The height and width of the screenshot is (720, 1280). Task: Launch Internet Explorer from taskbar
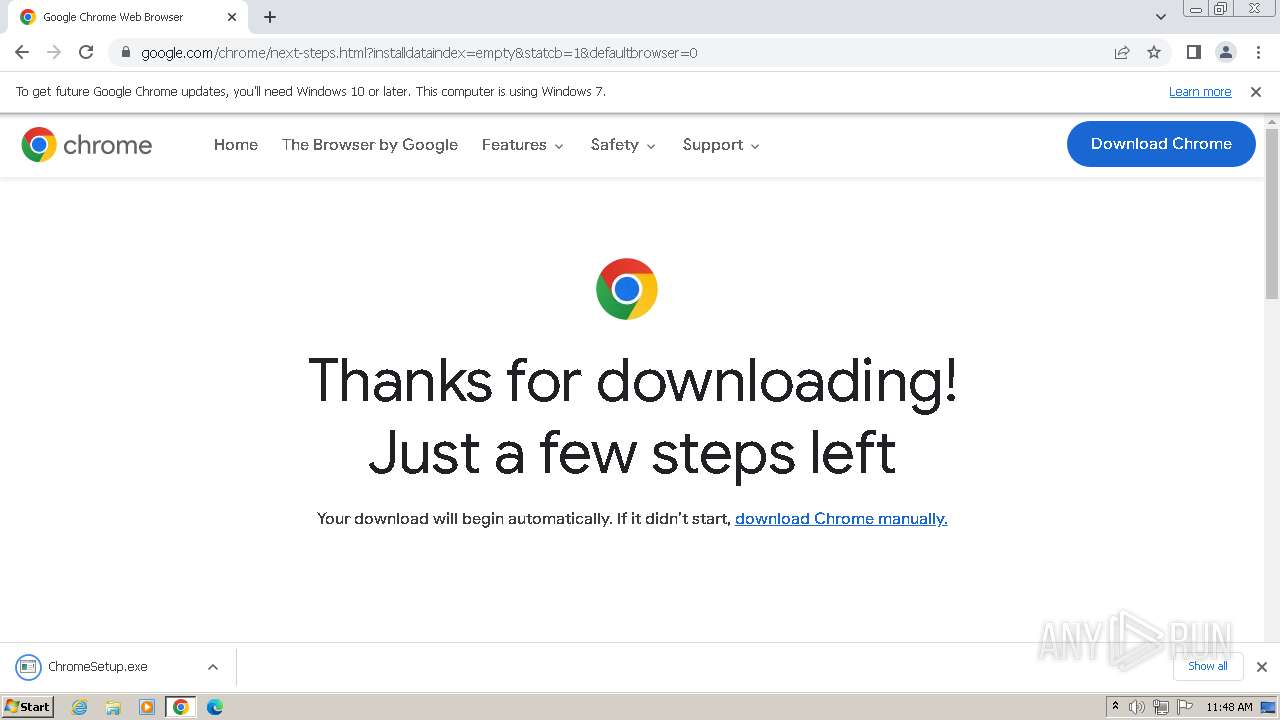(x=79, y=707)
